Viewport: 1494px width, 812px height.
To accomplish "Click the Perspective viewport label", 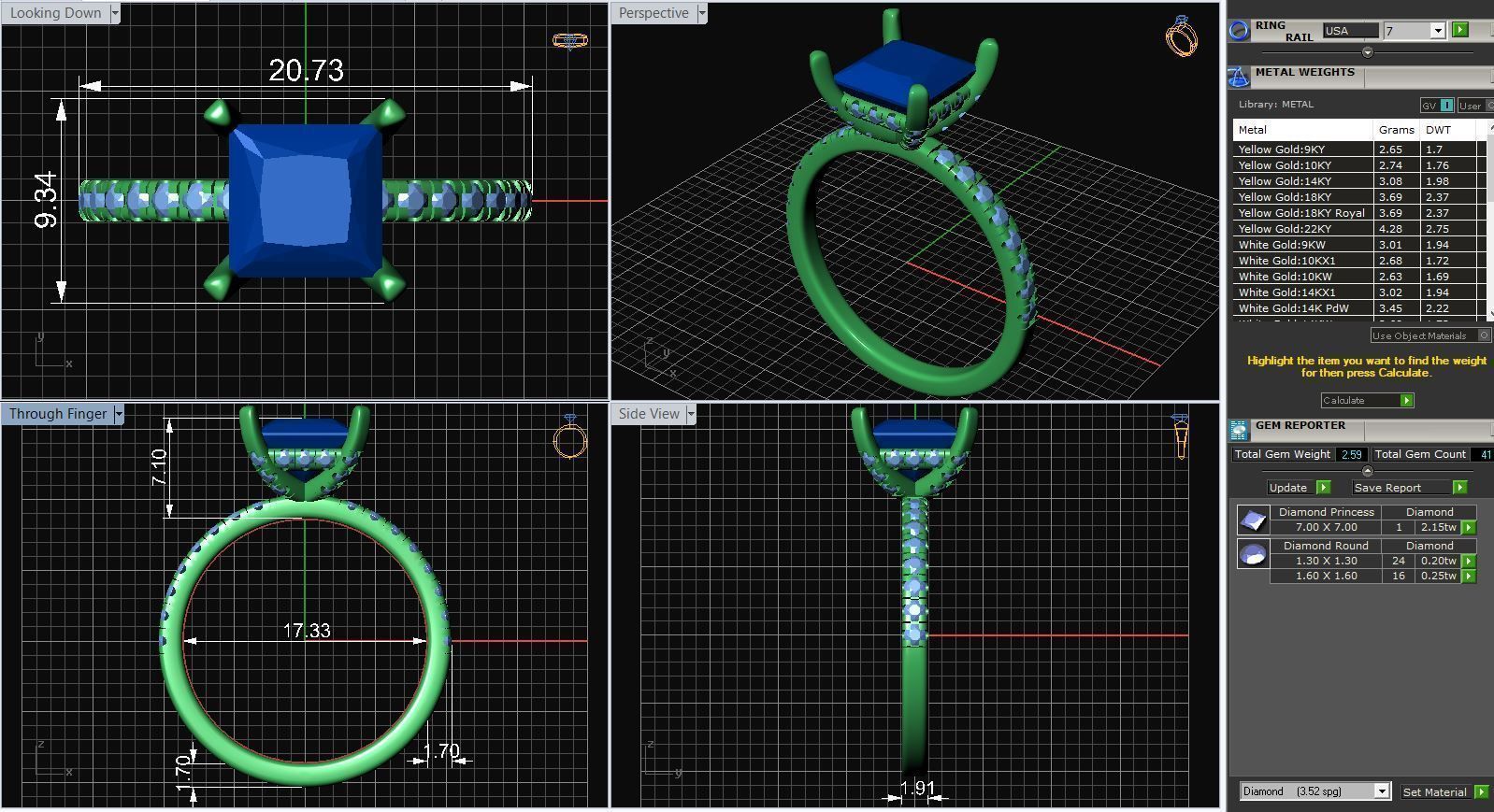I will click(x=654, y=13).
